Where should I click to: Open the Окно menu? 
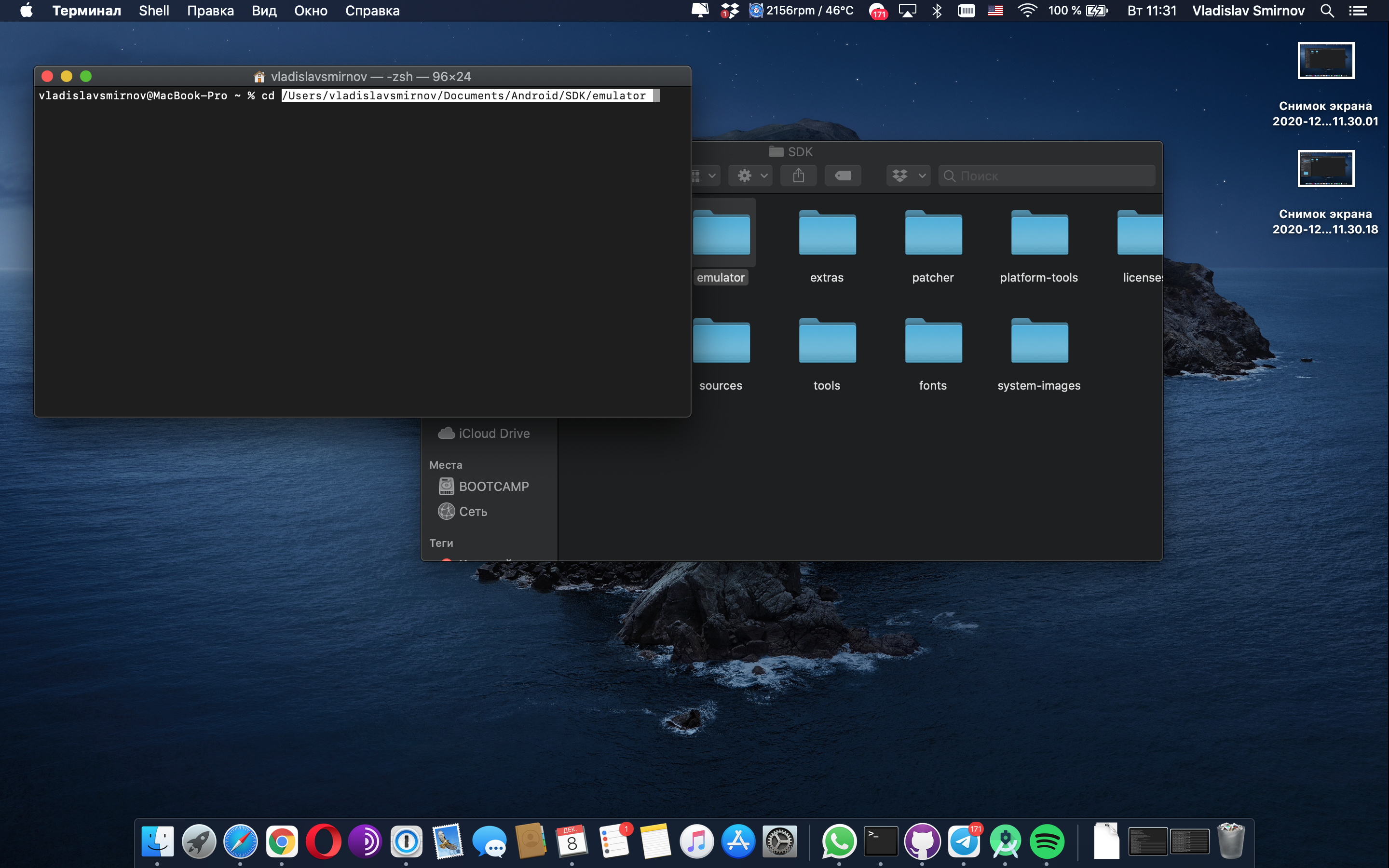[x=311, y=11]
